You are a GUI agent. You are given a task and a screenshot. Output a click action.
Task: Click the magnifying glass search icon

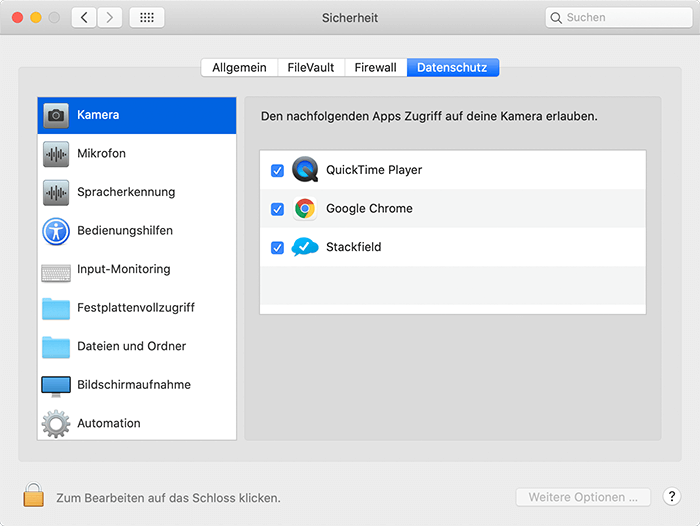coord(556,18)
